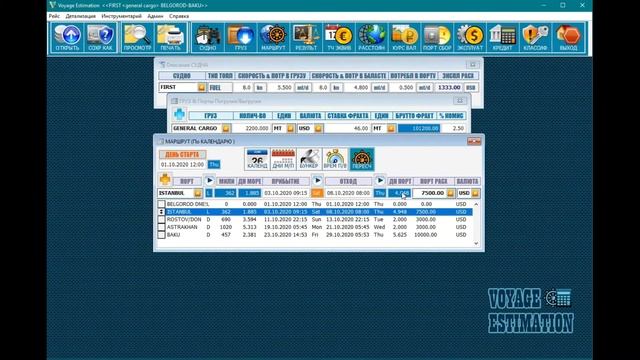Open the РАССТОЯН distance globe icon

coord(371,38)
